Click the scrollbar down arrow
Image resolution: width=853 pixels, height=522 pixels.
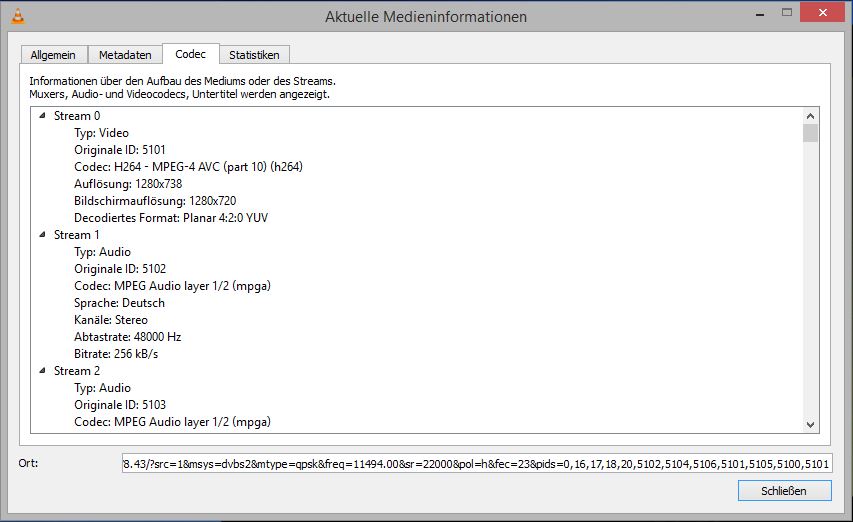(x=810, y=425)
